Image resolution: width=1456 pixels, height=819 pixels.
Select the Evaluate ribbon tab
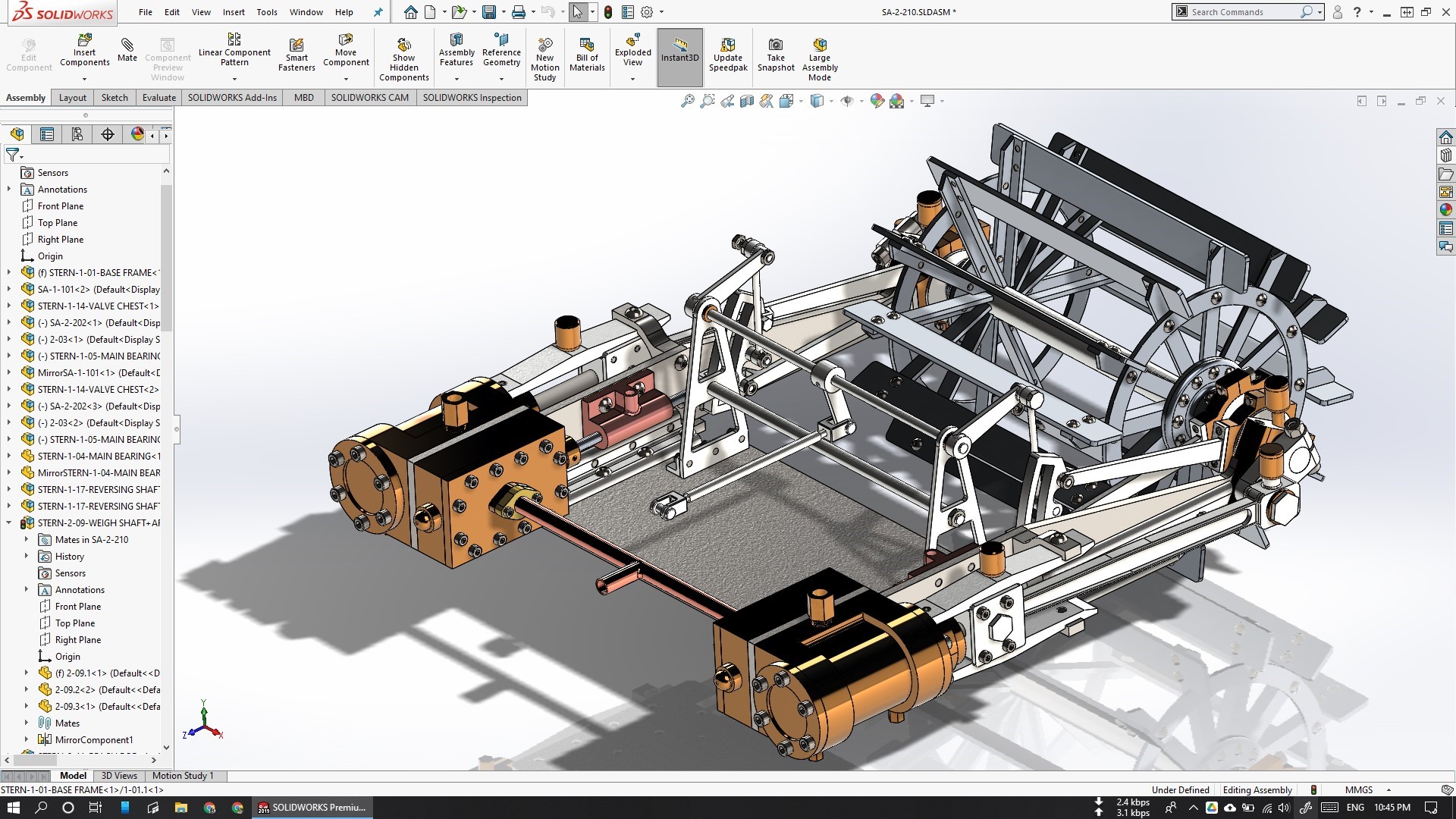(158, 97)
